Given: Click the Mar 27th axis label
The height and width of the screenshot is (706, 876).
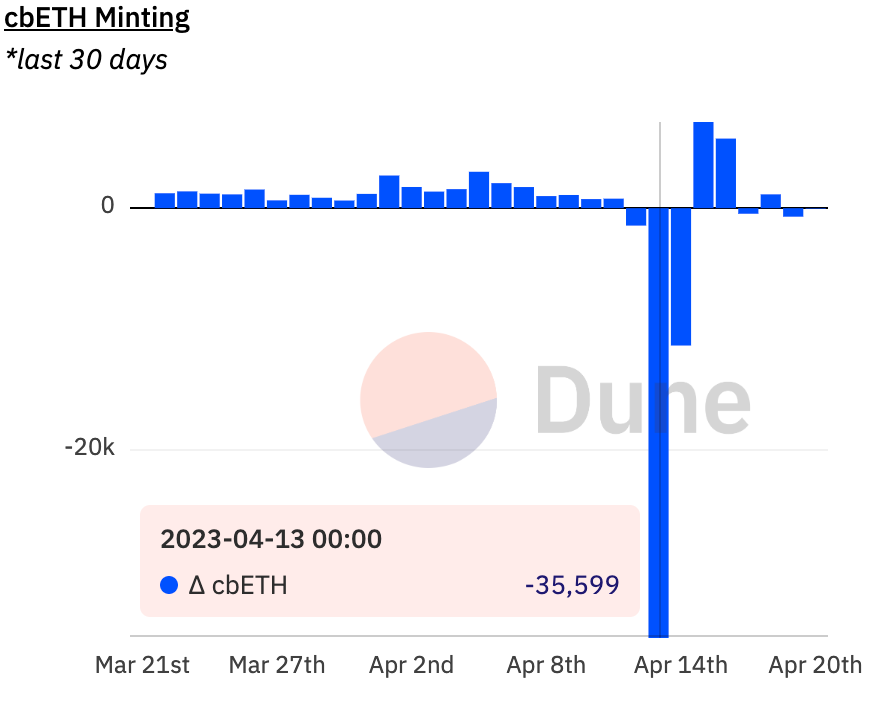Looking at the screenshot, I should click(277, 665).
